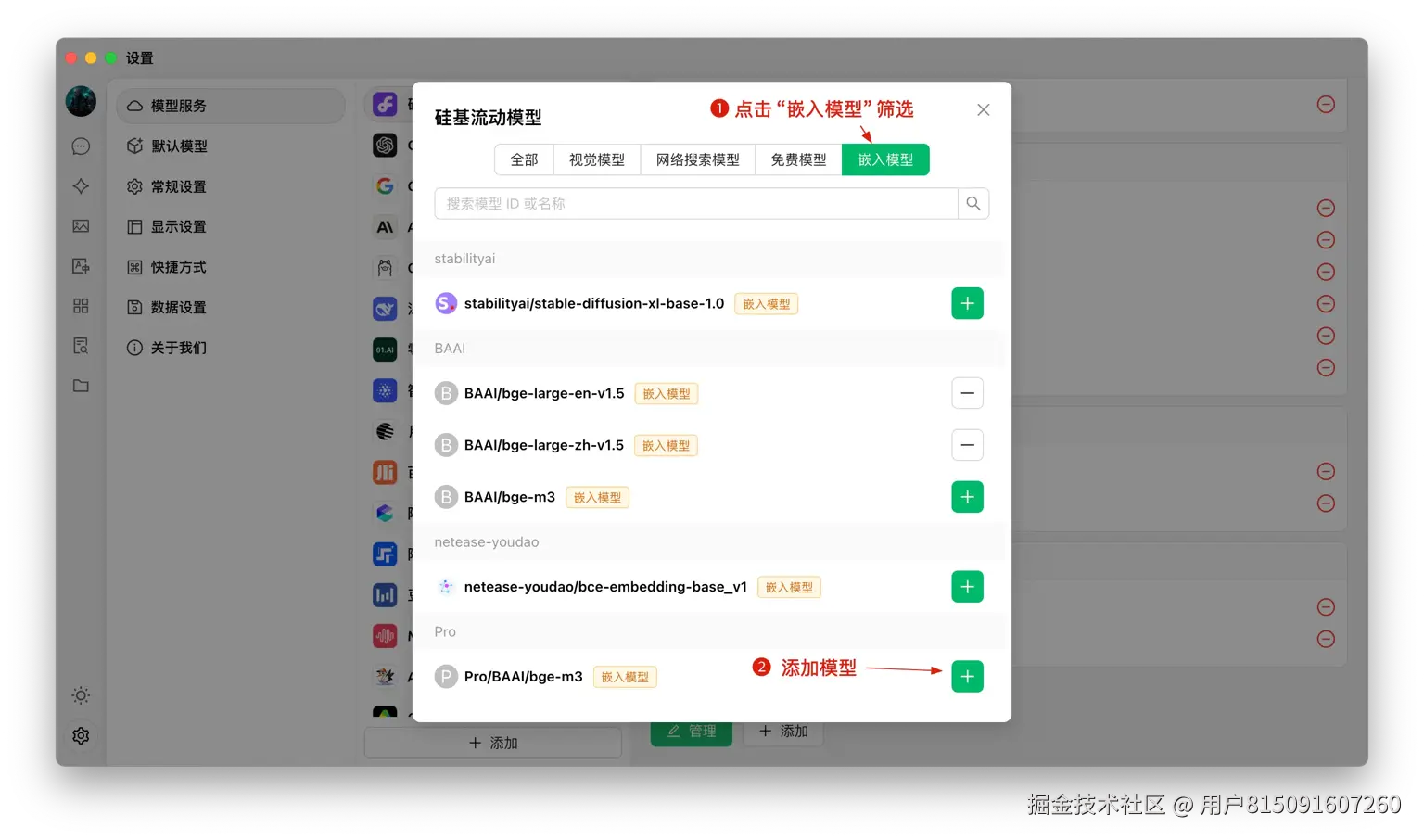Toggle the theme with the sun icon

pyautogui.click(x=81, y=695)
